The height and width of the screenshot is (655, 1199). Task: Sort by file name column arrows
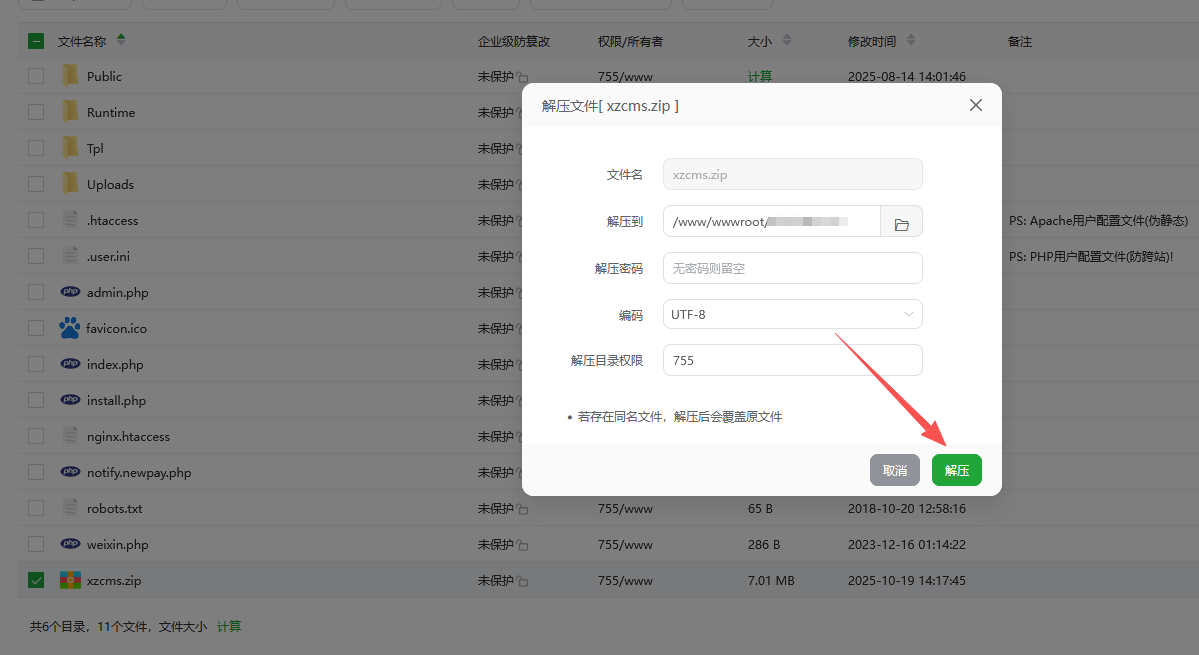pos(121,41)
